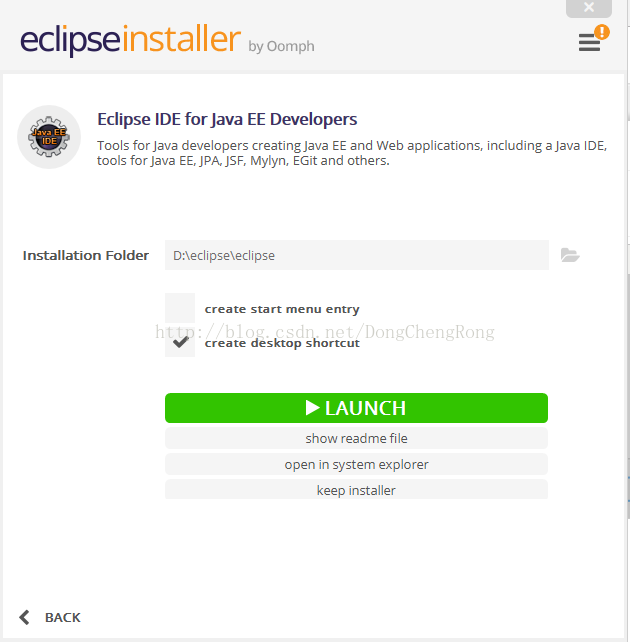Choose 'open in system explorer'
The width and height of the screenshot is (630, 642).
[356, 464]
